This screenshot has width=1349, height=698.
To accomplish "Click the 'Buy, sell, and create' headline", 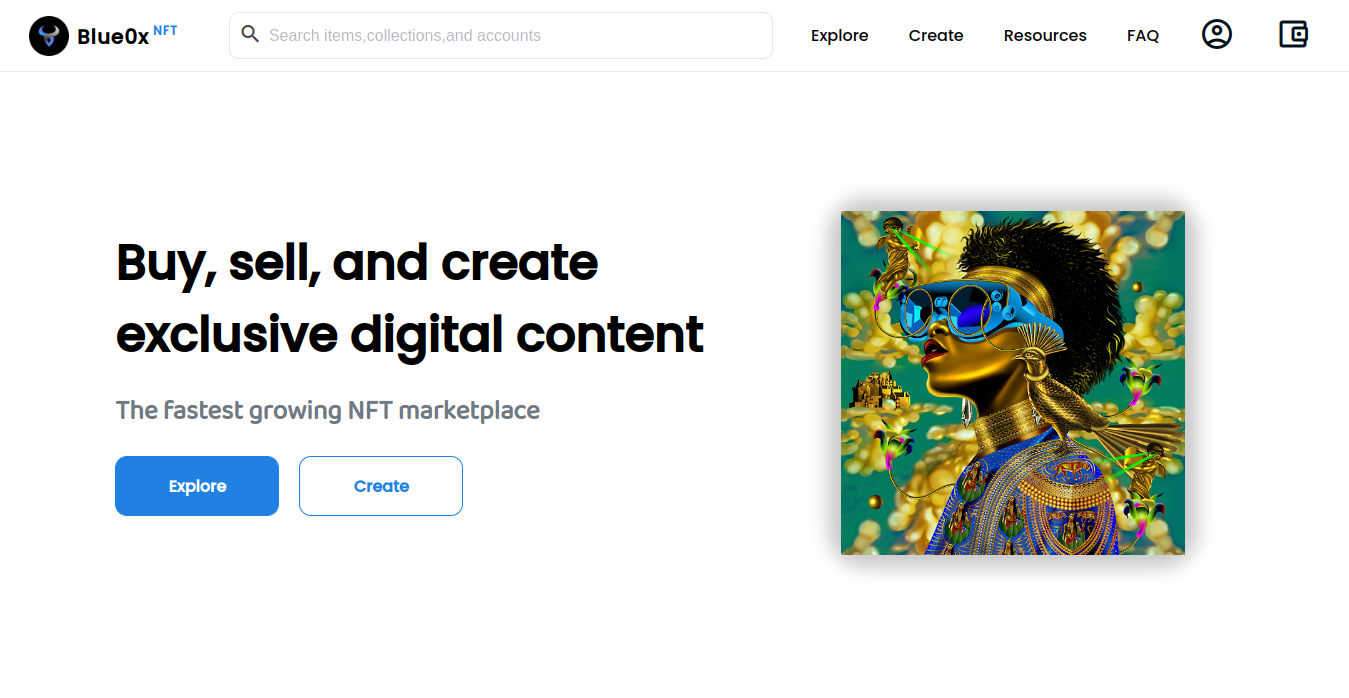I will (x=357, y=262).
